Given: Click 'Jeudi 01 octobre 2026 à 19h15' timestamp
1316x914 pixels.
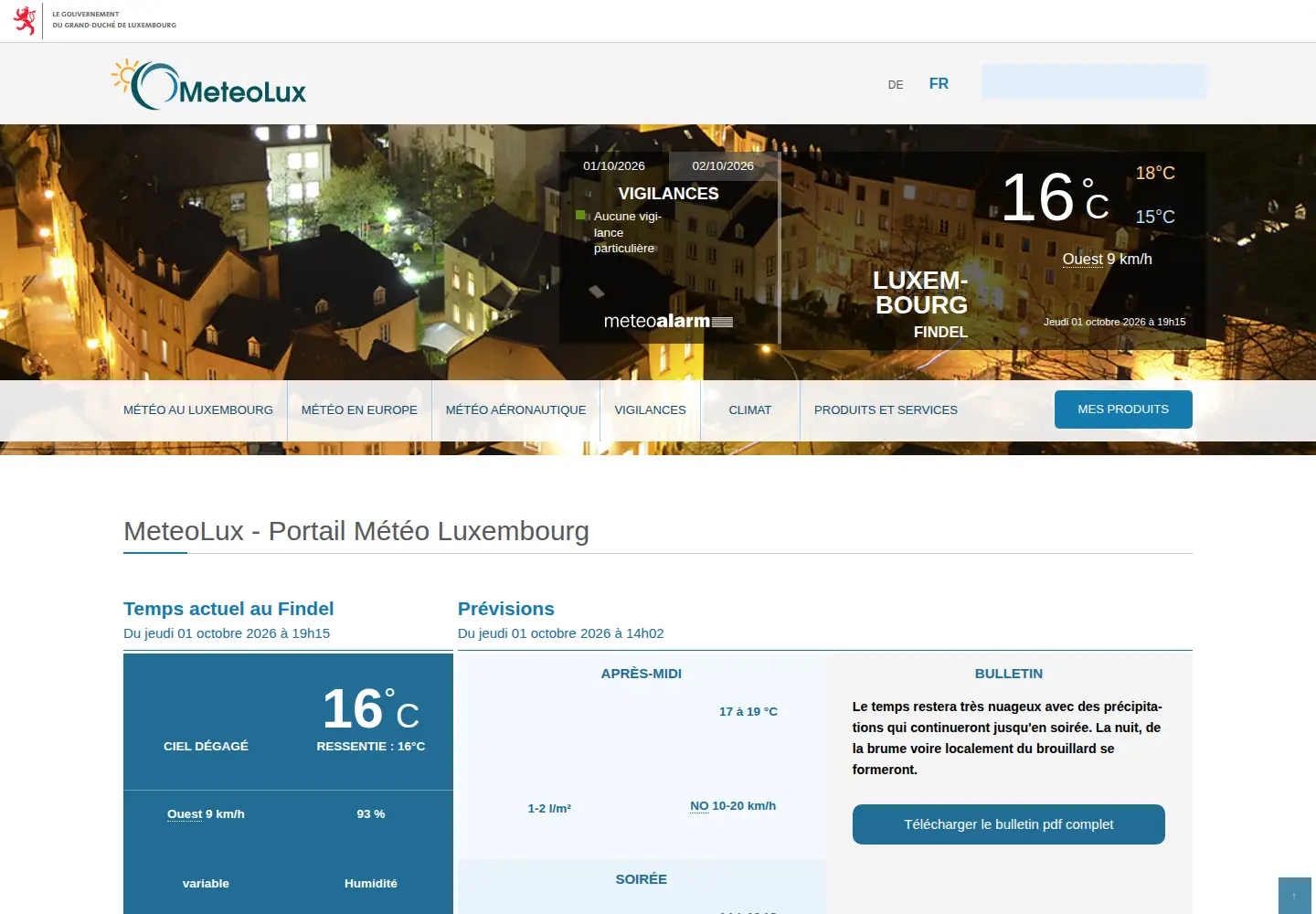Looking at the screenshot, I should click(1115, 322).
